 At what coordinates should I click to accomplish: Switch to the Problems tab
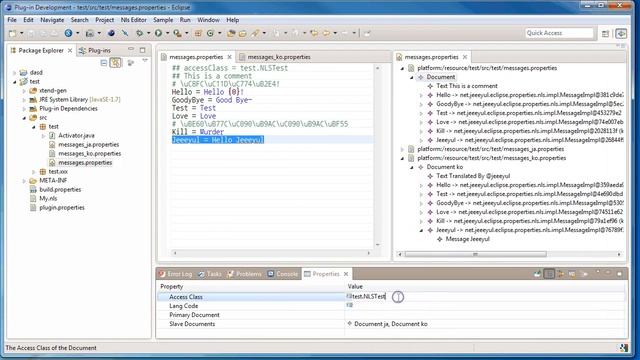point(244,274)
